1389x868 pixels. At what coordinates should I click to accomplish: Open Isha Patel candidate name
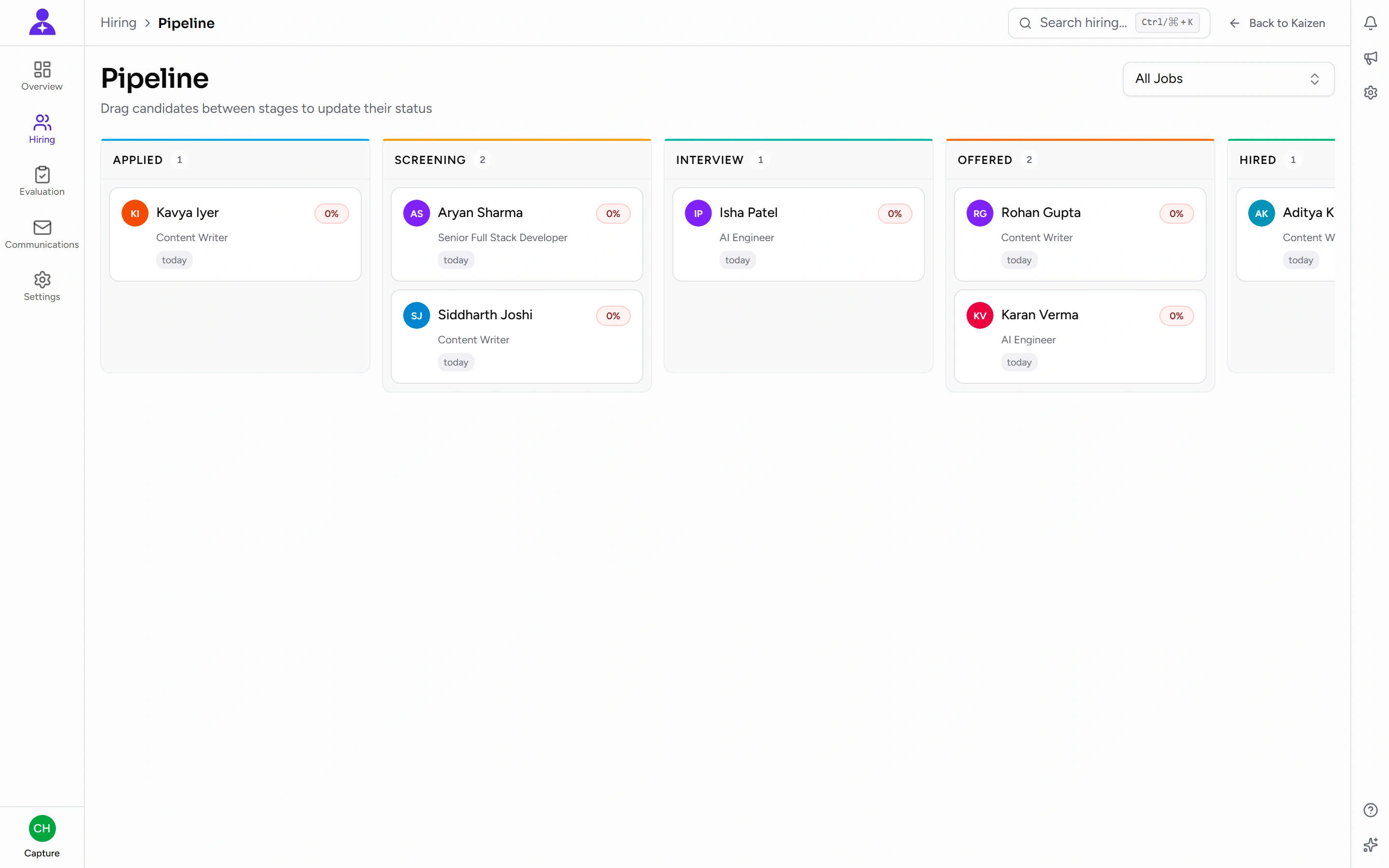click(749, 212)
